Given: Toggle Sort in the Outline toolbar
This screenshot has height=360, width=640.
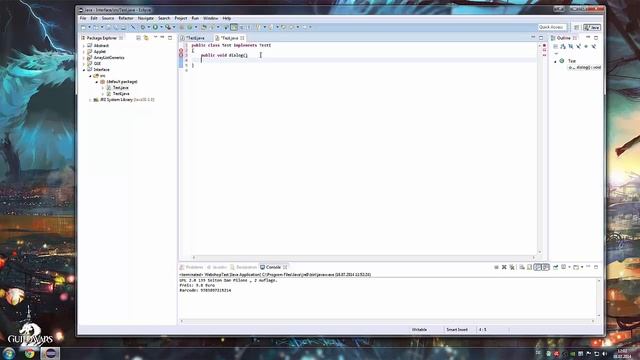Looking at the screenshot, I should tap(563, 47).
